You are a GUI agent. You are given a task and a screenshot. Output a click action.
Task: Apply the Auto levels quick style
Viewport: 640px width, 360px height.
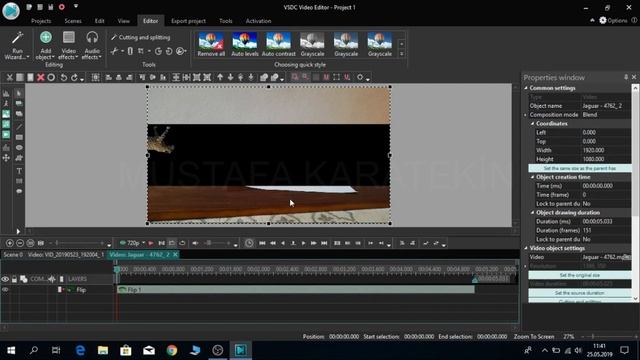coord(244,44)
